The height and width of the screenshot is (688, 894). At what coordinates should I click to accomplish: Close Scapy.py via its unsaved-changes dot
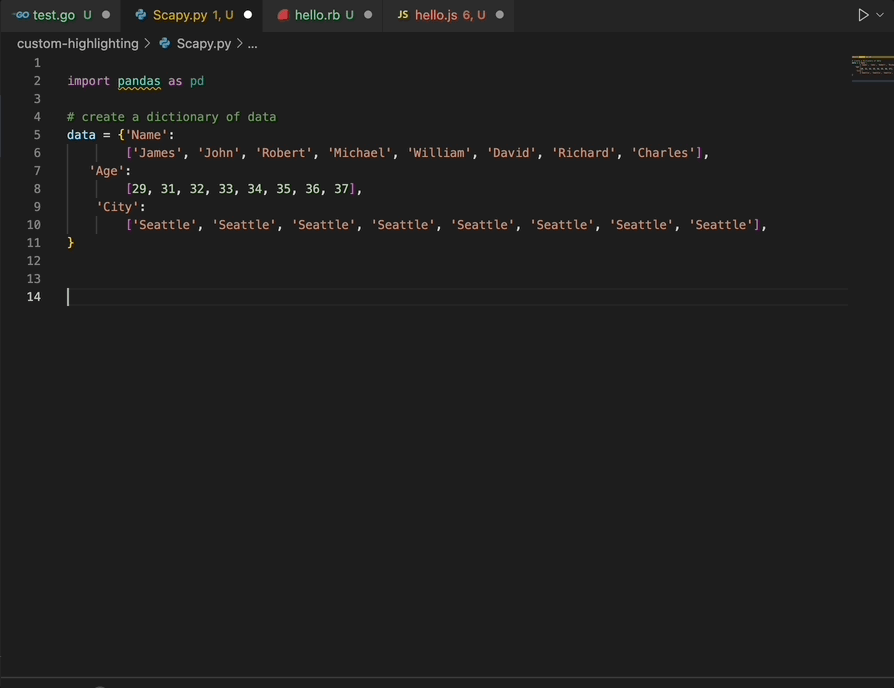pyautogui.click(x=247, y=15)
